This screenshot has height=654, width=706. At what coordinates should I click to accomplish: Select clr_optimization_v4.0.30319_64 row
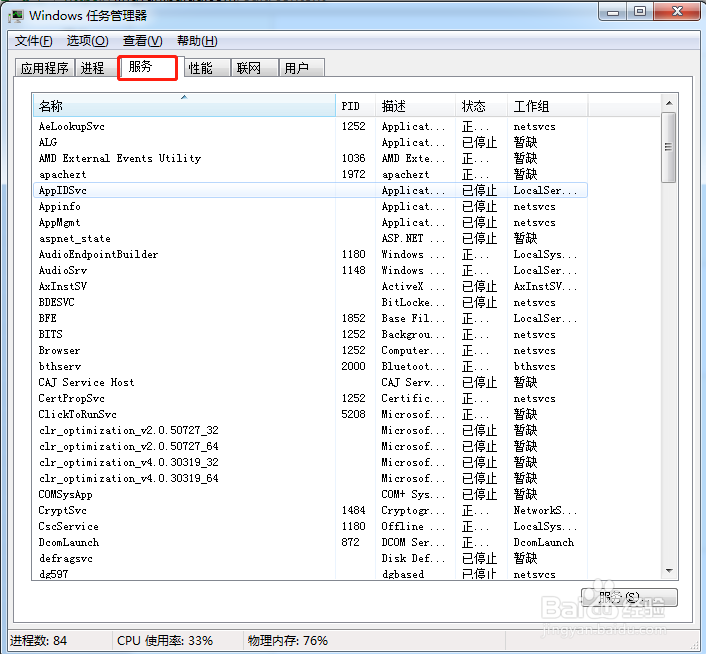click(310, 478)
